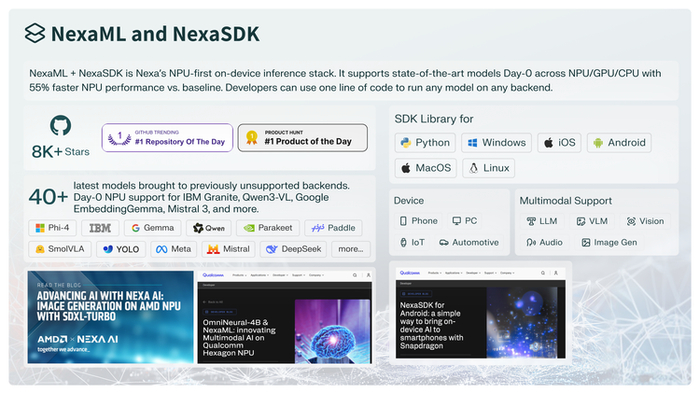Open the OmniNeural-4B Qualcomm article thumbnail
The image size is (700, 394).
pos(284,317)
